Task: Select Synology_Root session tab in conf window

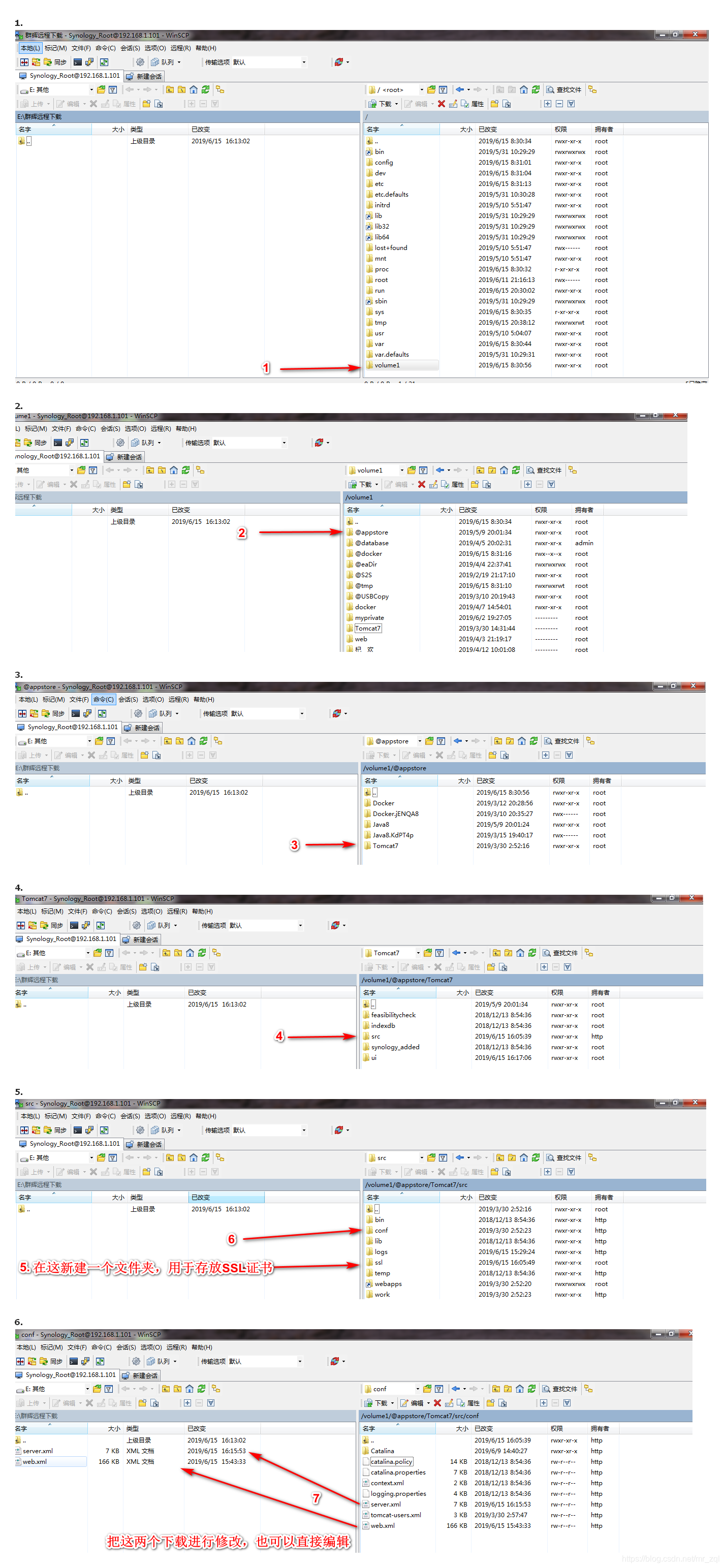Action: (66, 1375)
